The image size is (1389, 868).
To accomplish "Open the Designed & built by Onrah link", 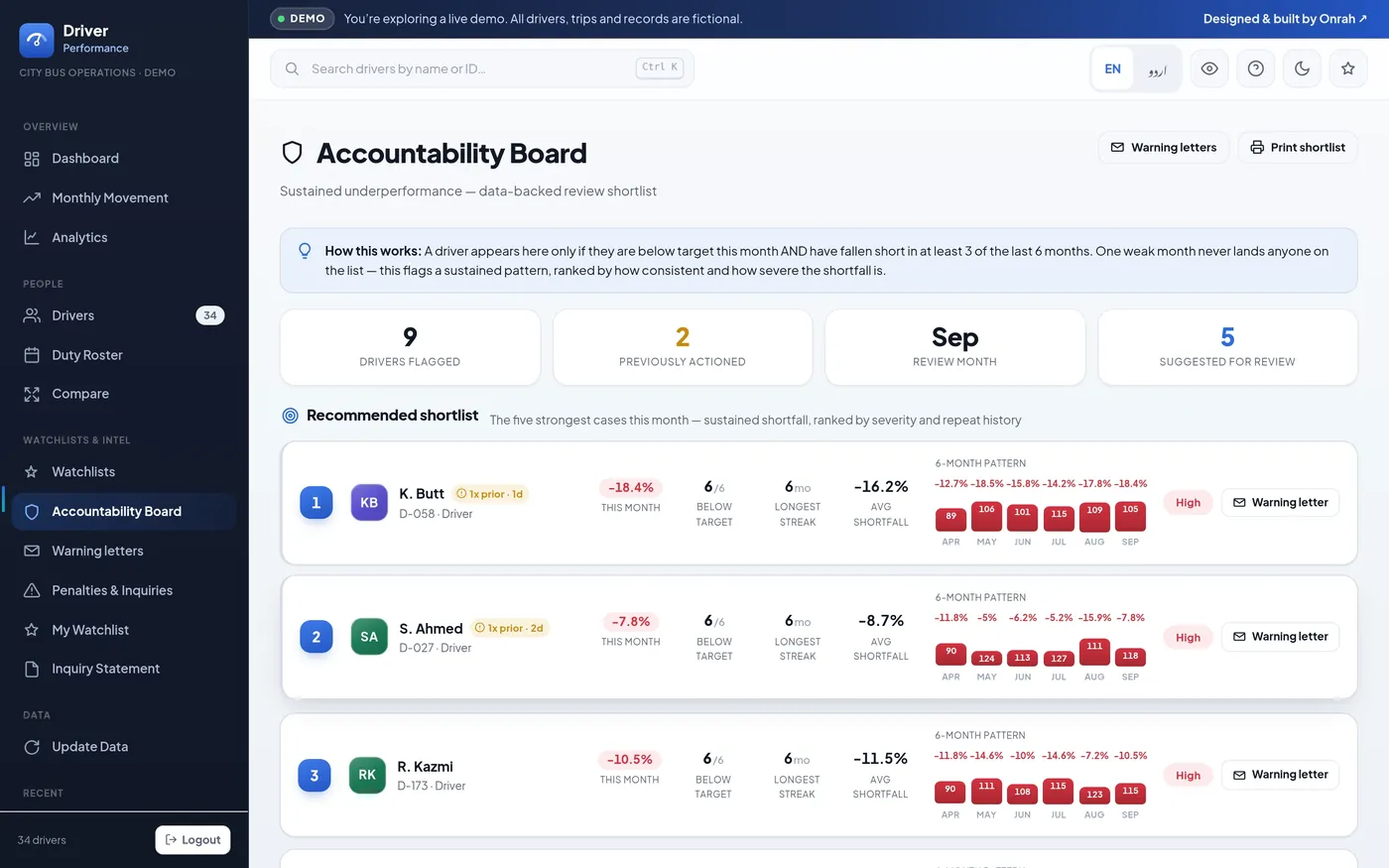I will (x=1285, y=19).
